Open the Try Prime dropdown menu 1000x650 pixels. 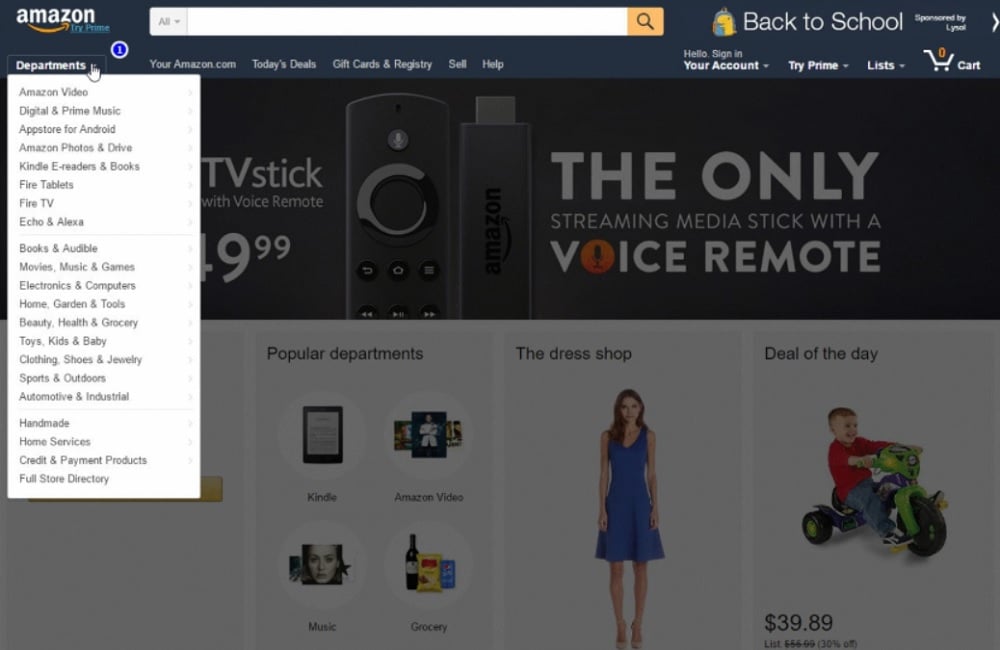(x=818, y=65)
